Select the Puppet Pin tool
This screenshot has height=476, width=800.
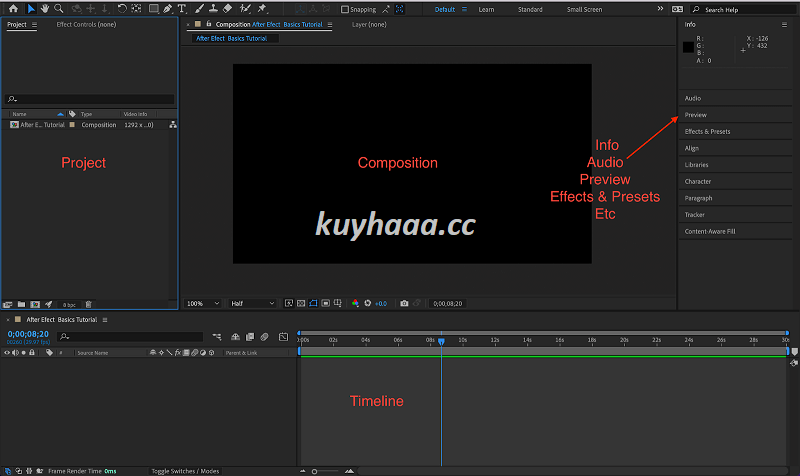point(262,9)
